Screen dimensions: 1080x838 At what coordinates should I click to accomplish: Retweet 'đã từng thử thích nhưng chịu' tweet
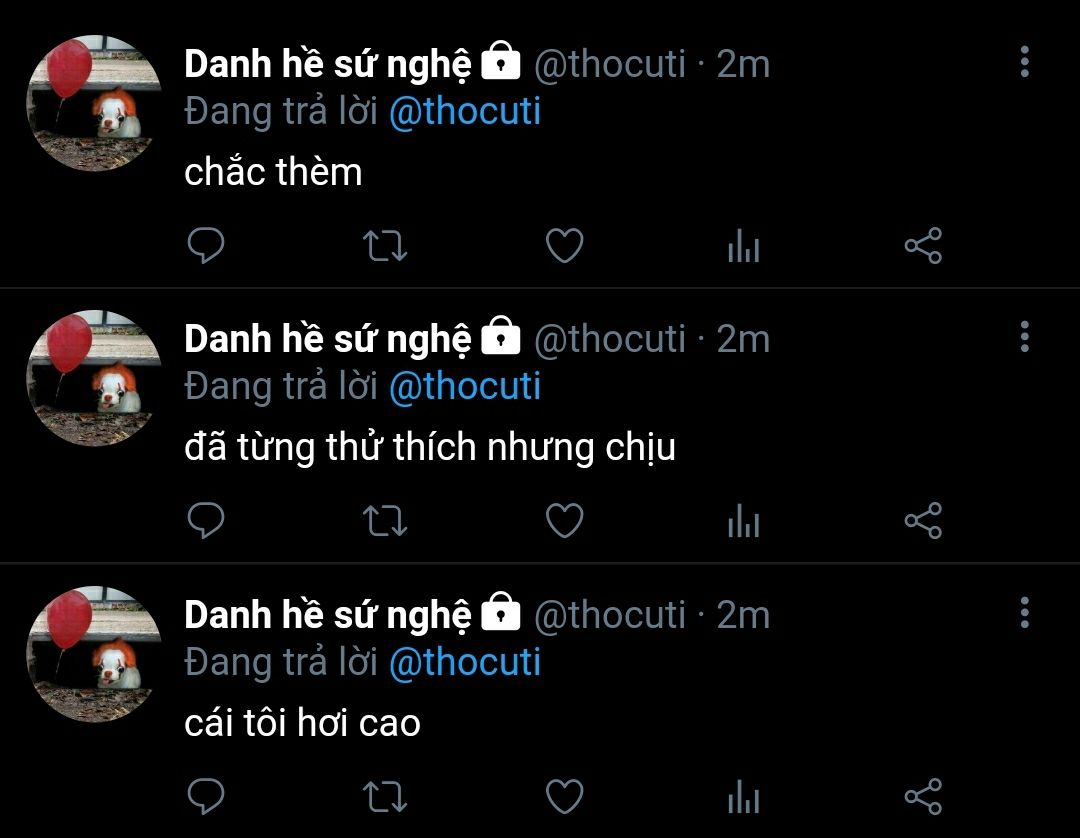pyautogui.click(x=385, y=521)
